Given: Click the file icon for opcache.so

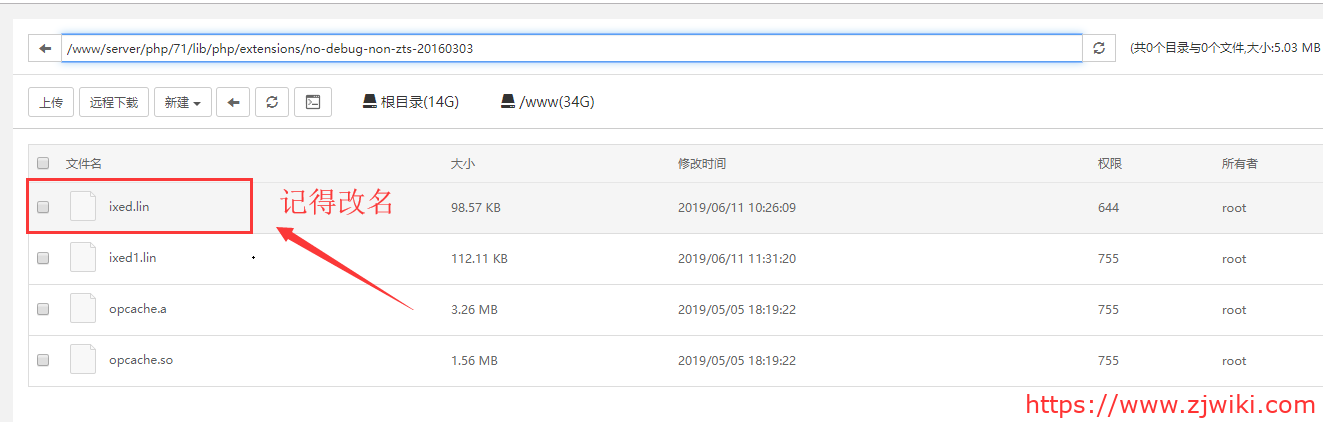Looking at the screenshot, I should [83, 360].
